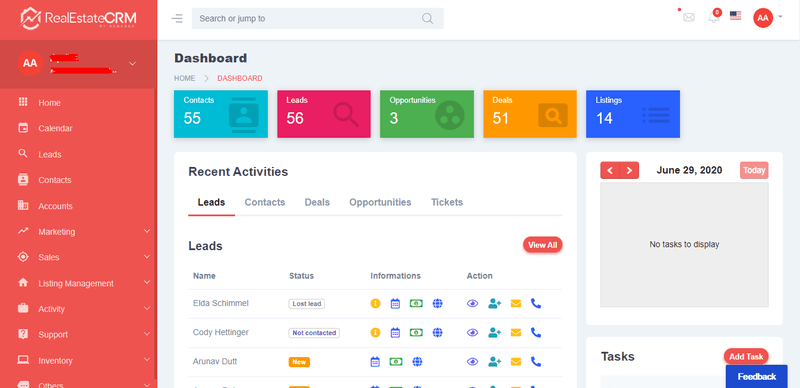
Task: Open the Listings 14 summary card
Action: point(633,114)
